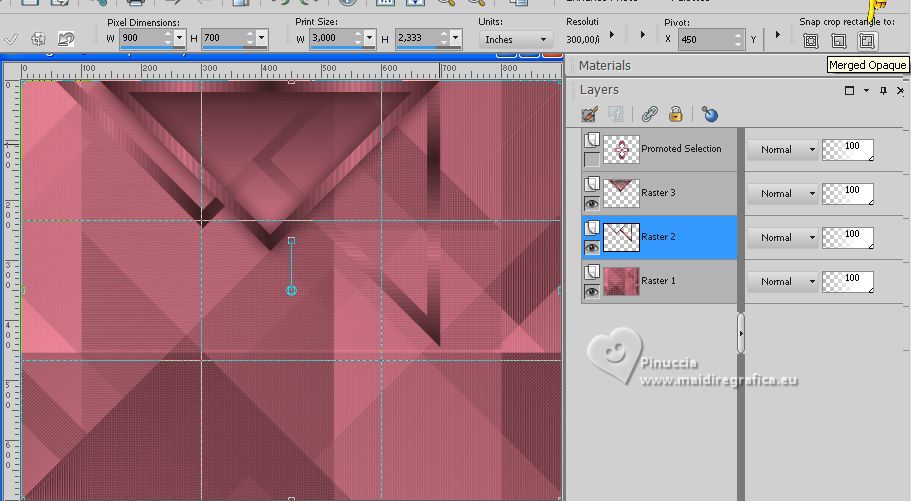This screenshot has height=501, width=911.
Task: Click the Raster 2 layer thumbnail
Action: tap(621, 238)
